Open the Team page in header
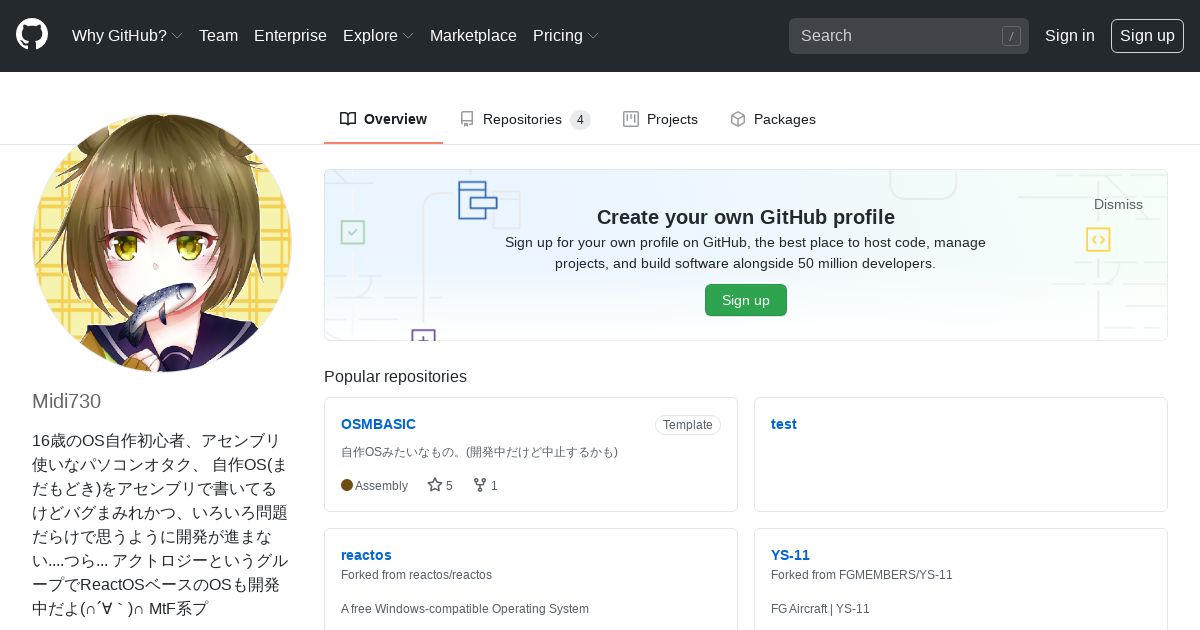Viewport: 1200px width, 630px height. pos(218,35)
